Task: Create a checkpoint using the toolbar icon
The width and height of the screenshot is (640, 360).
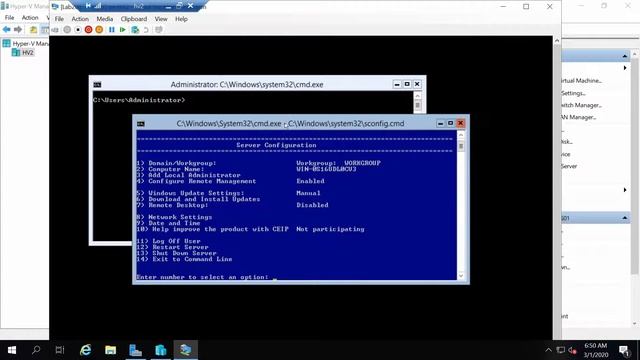Action: pyautogui.click(x=135, y=30)
